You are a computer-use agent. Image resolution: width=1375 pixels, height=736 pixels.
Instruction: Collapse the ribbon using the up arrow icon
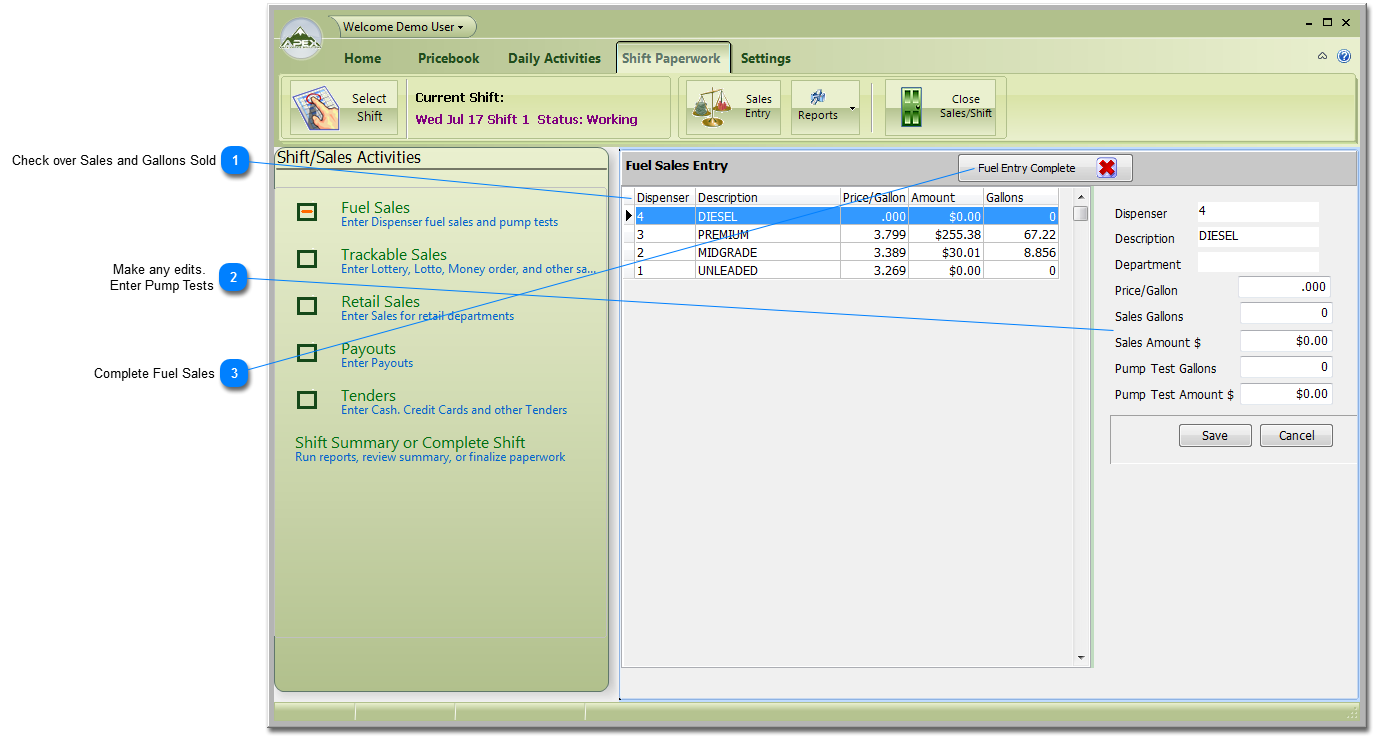pos(1322,57)
